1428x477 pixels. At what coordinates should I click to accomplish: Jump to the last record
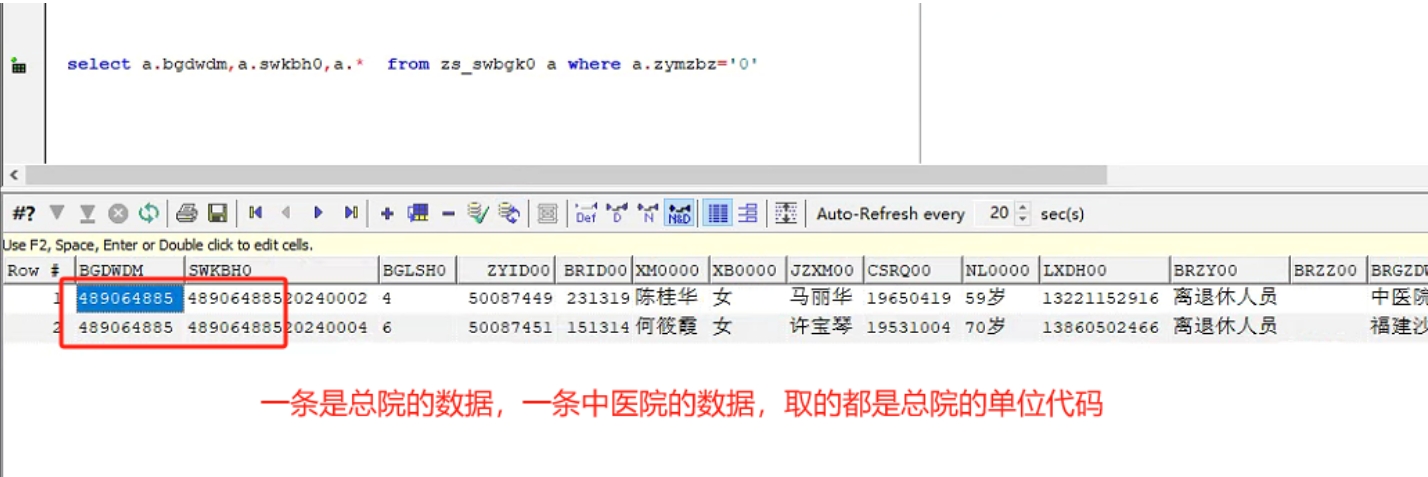click(351, 213)
